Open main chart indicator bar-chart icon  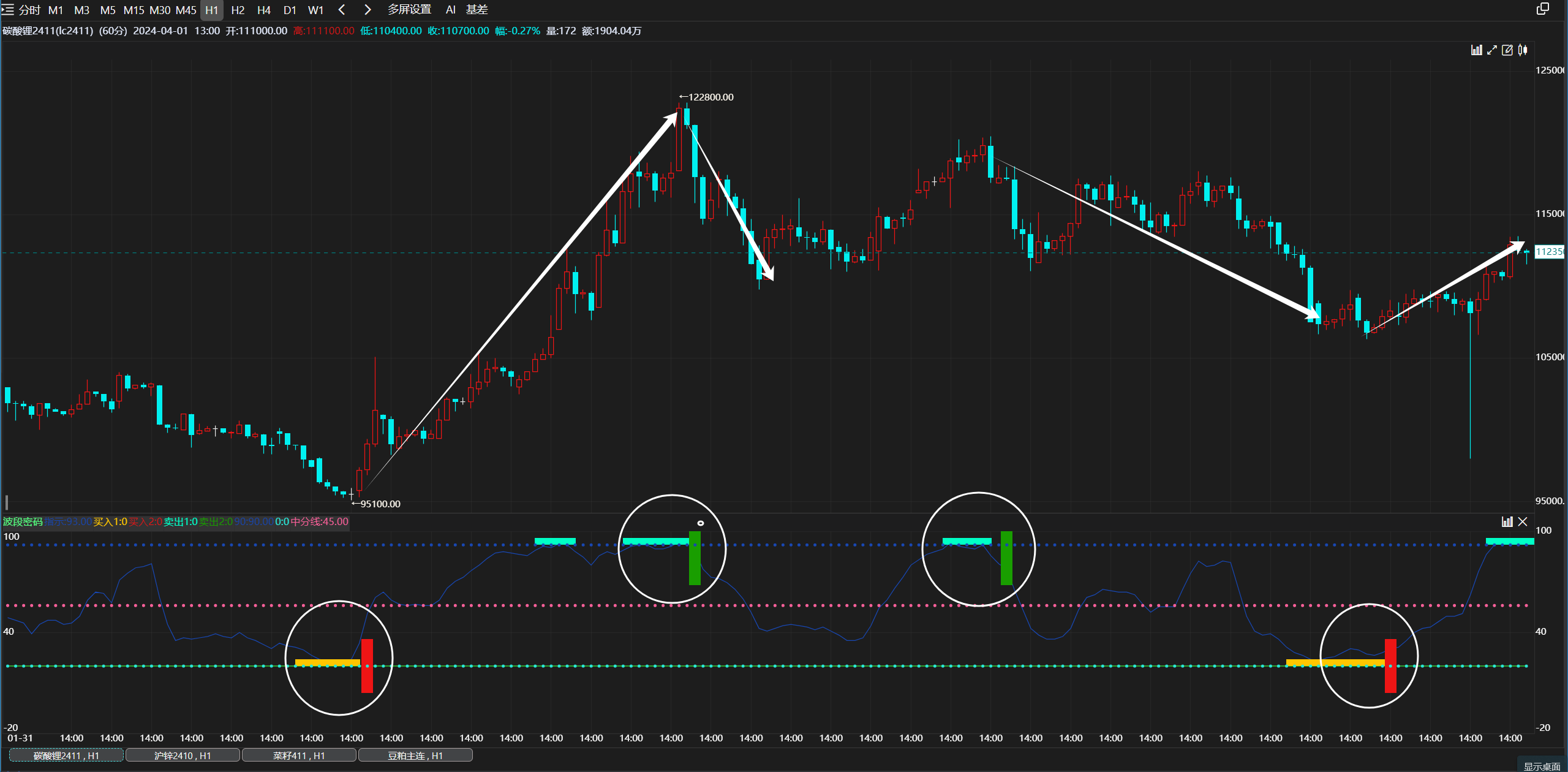coord(1477,50)
